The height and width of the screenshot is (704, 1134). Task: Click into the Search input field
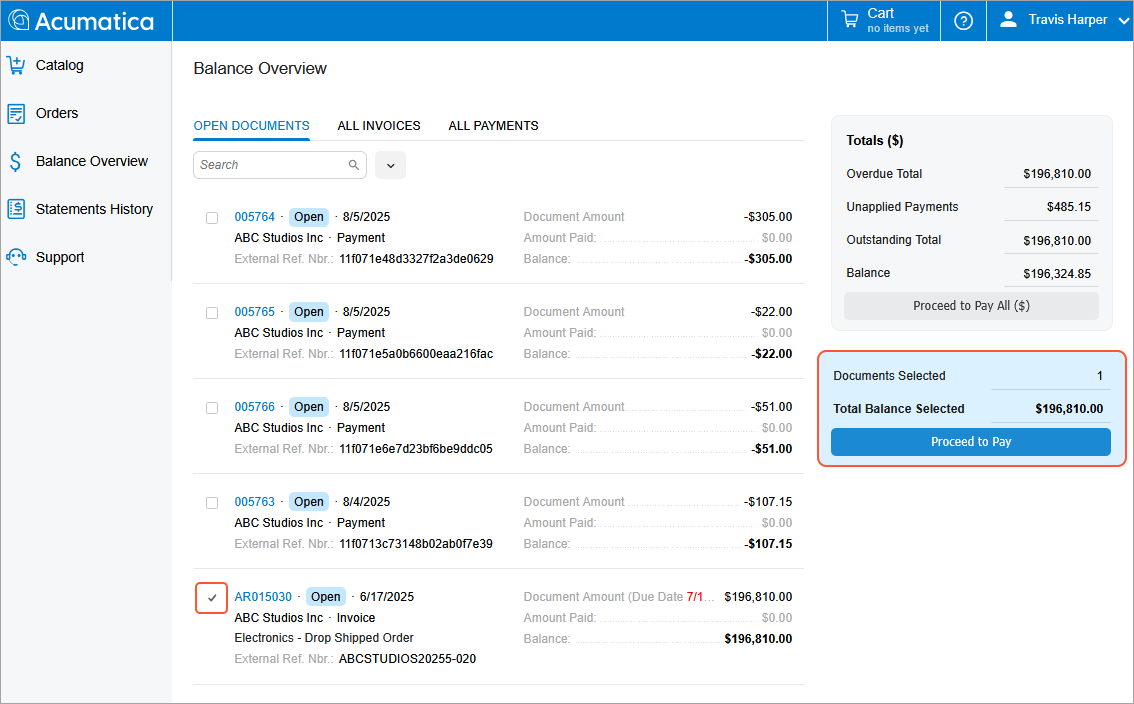[x=270, y=165]
